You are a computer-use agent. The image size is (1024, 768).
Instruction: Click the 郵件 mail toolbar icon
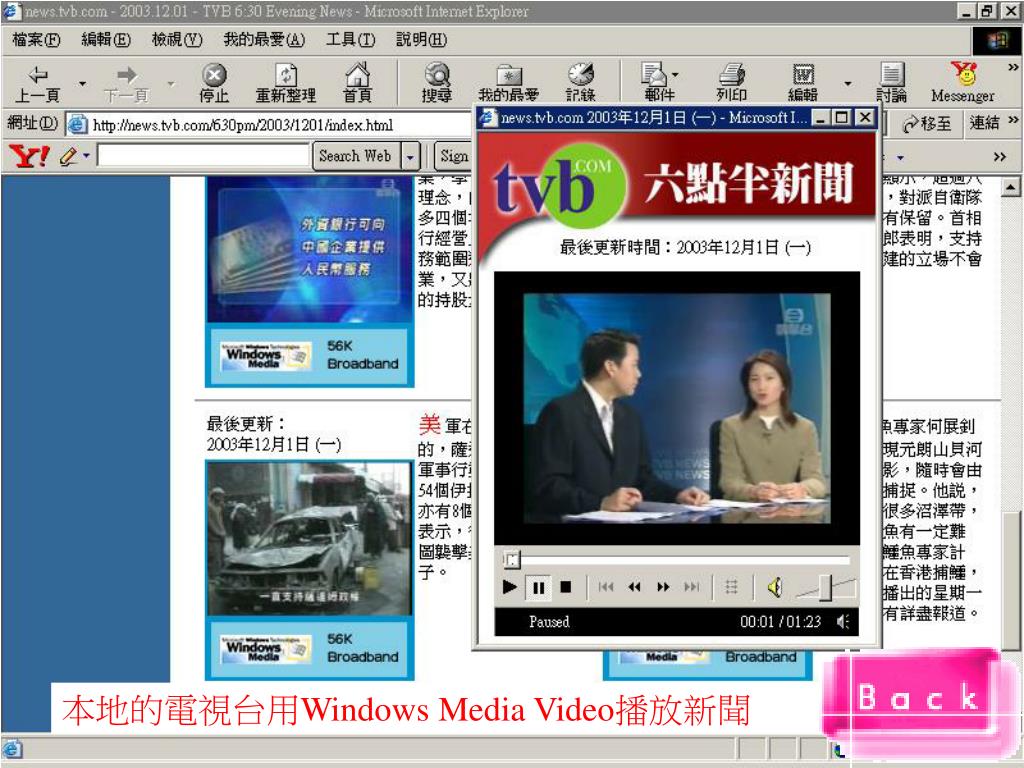pos(655,84)
